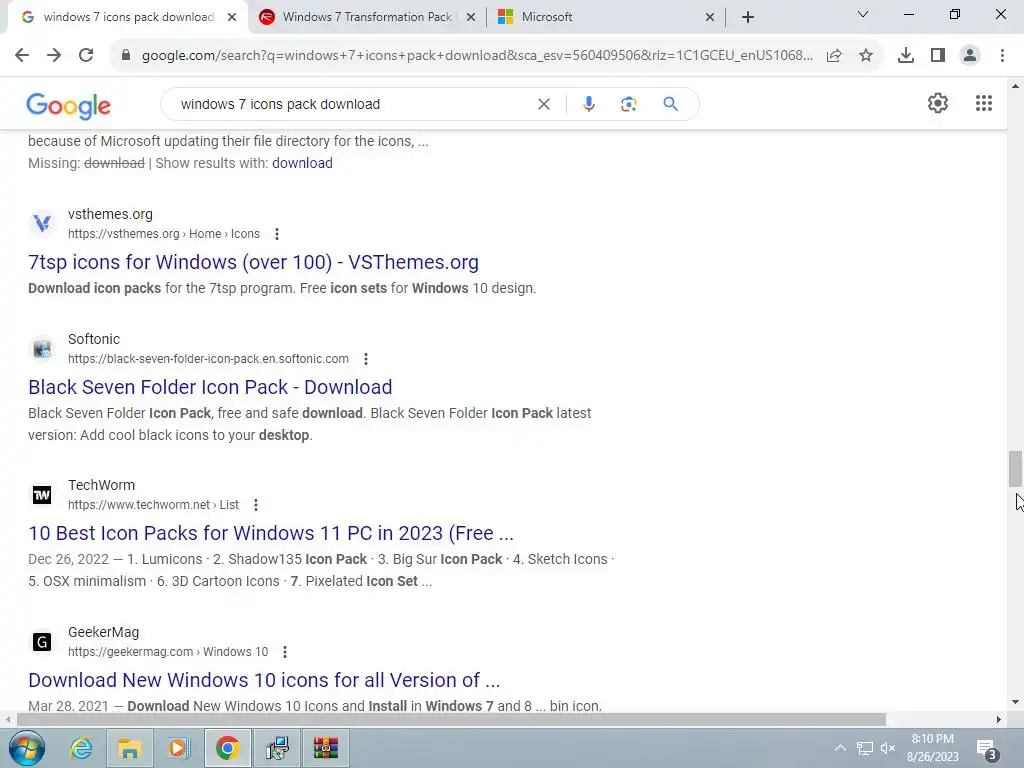Image resolution: width=1024 pixels, height=768 pixels.
Task: Open Windows Media Player from taskbar
Action: 178,748
